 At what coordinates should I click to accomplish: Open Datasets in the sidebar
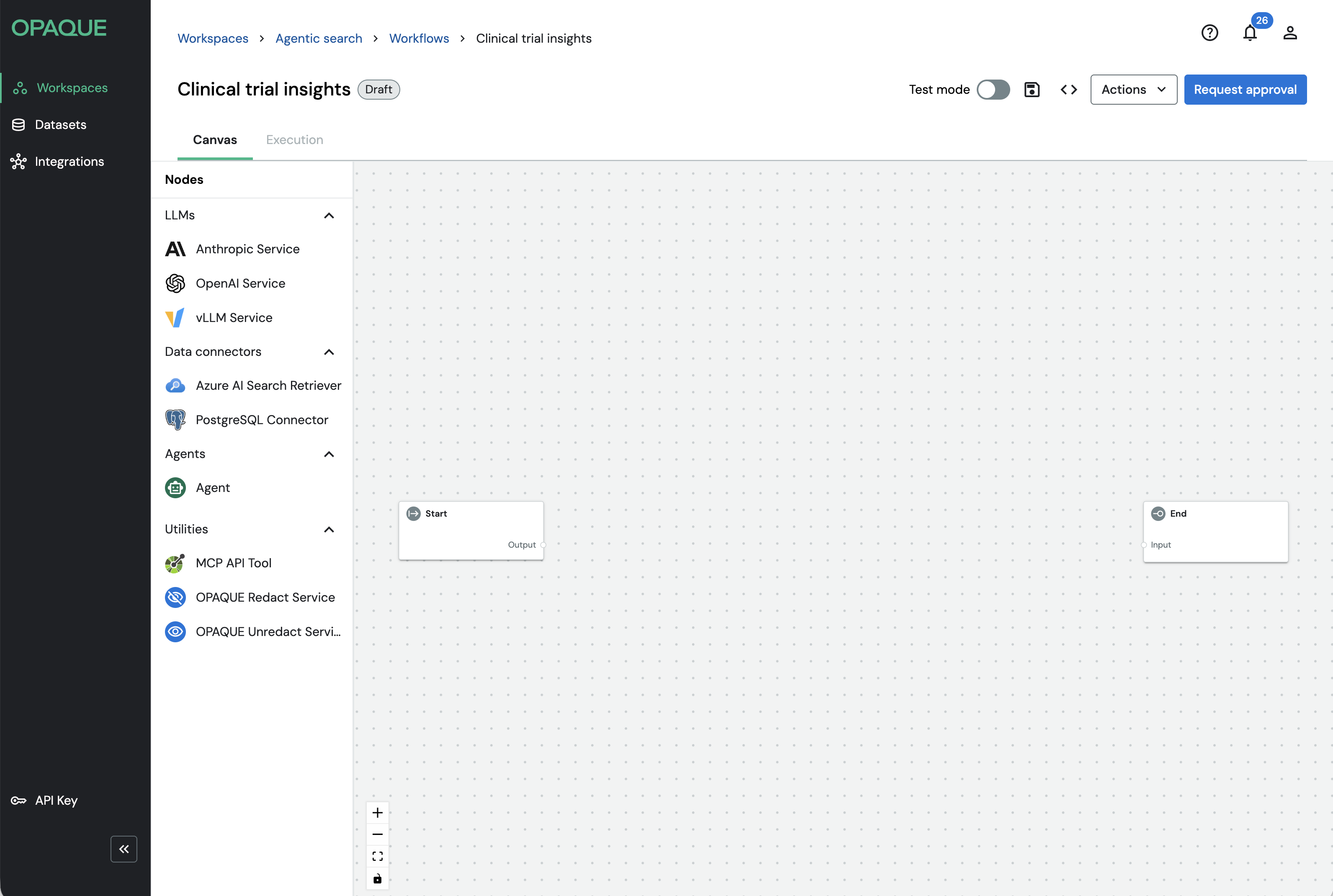[61, 125]
